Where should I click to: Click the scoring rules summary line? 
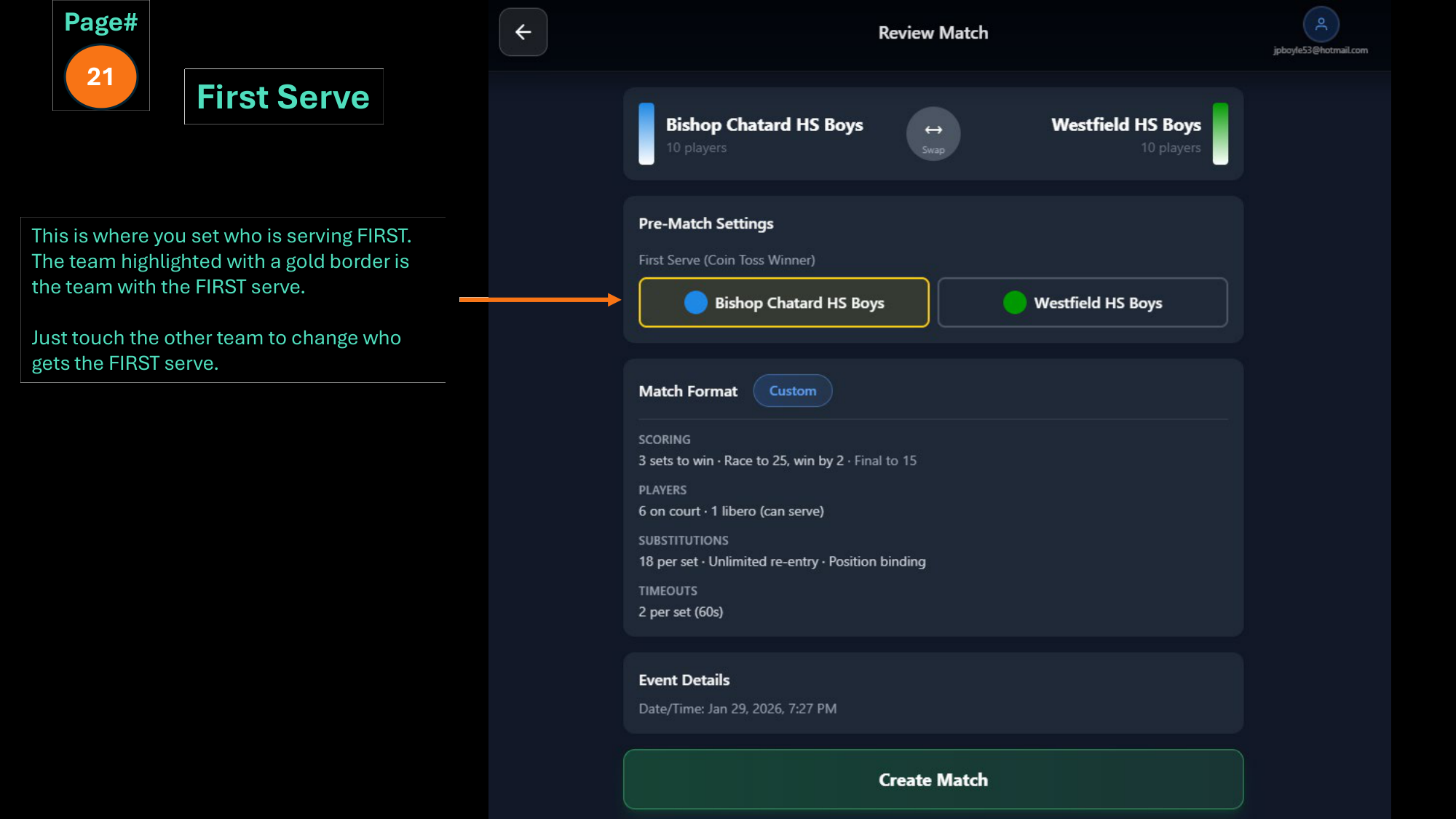(x=777, y=461)
